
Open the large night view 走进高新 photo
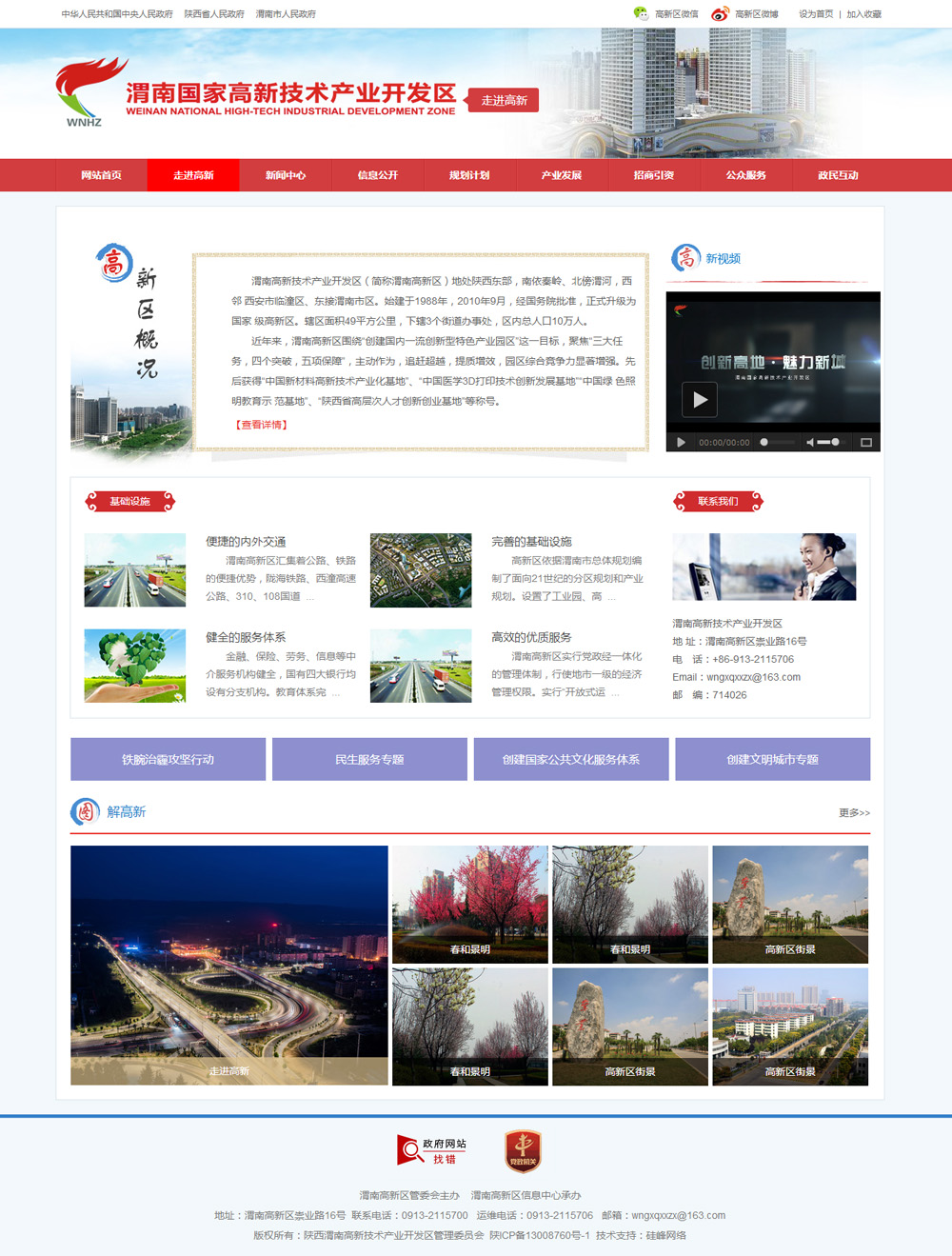[229, 965]
